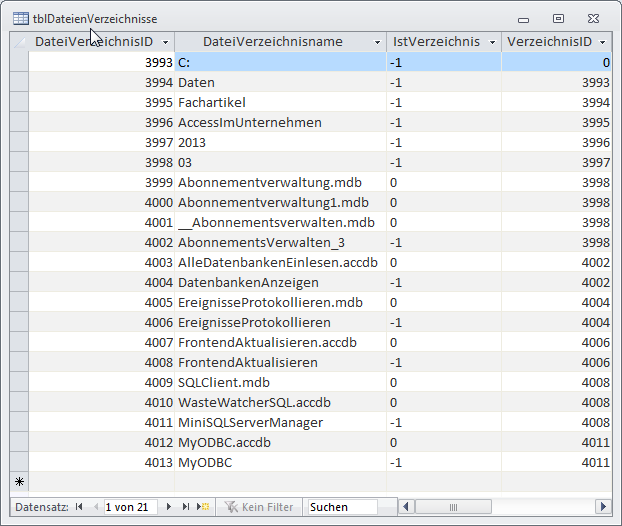The width and height of the screenshot is (622, 526).
Task: Click select-all corner of datasheet
Action: [x=18, y=42]
